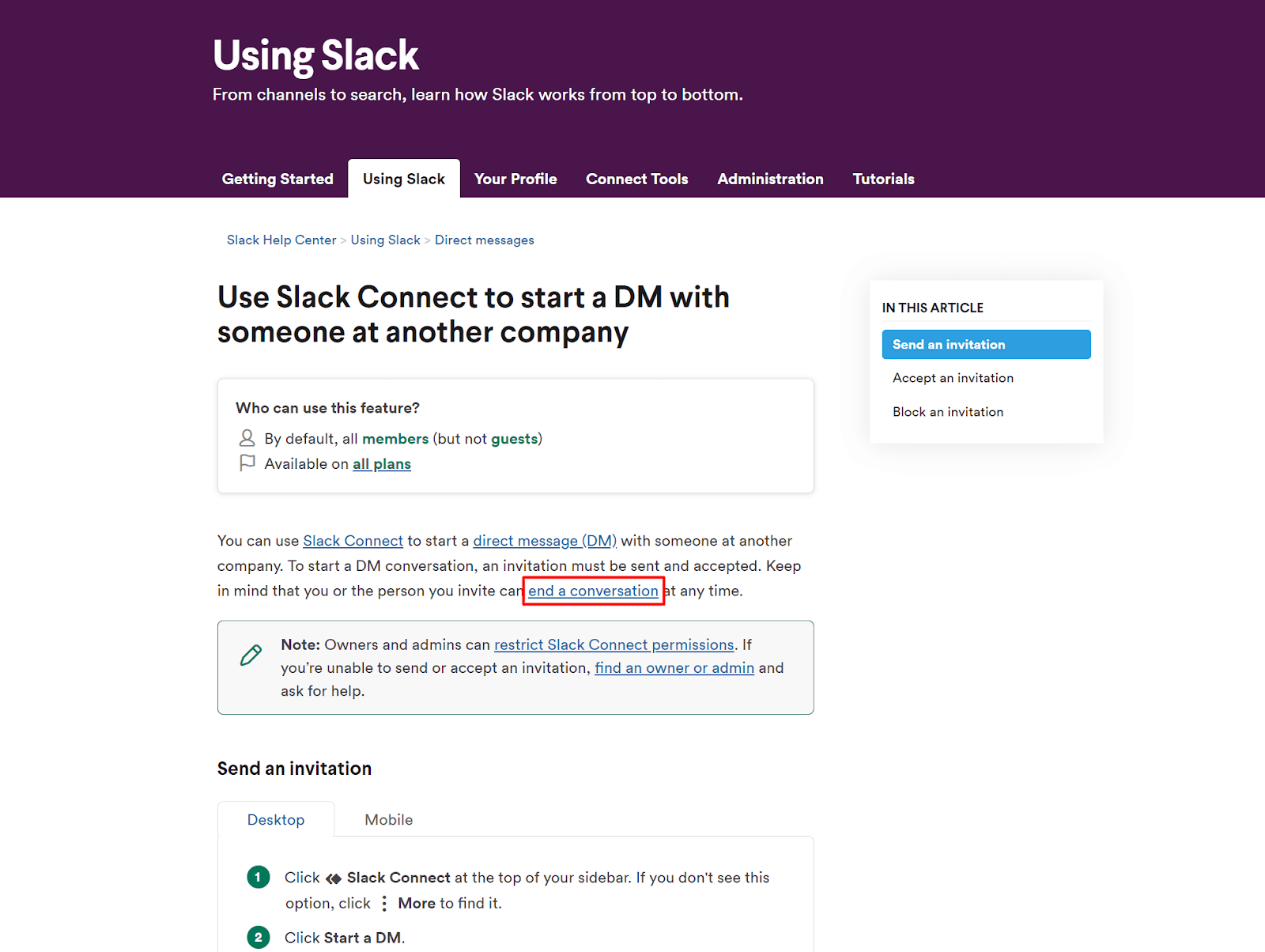Jump to "Accept an invitation" section
1265x952 pixels.
953,378
